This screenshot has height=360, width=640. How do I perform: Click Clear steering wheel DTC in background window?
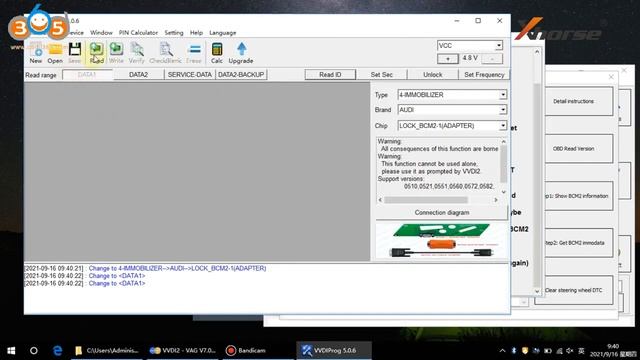[573, 290]
